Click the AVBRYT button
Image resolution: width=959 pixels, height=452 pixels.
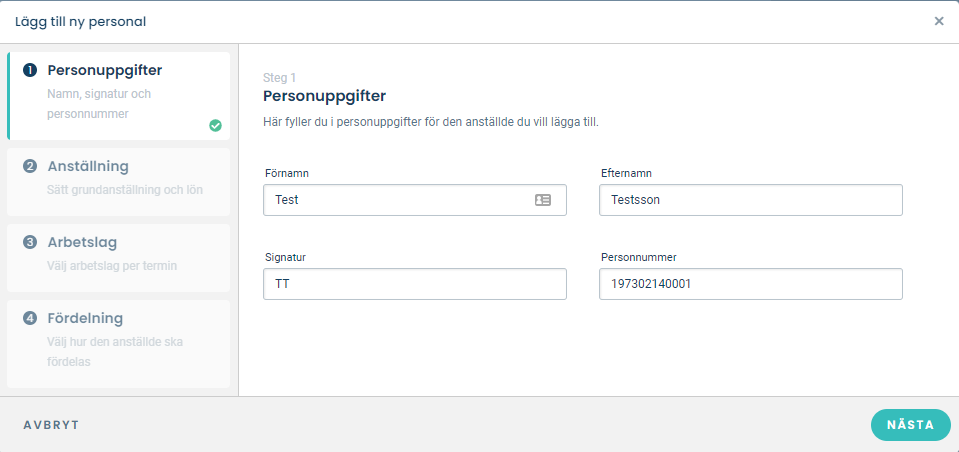pos(51,425)
